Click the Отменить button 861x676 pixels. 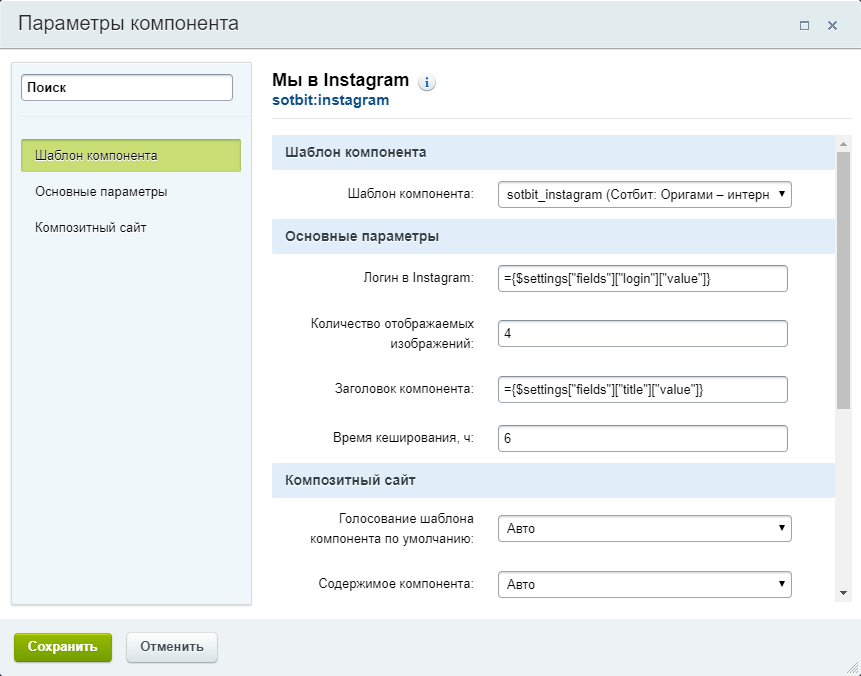click(x=171, y=647)
